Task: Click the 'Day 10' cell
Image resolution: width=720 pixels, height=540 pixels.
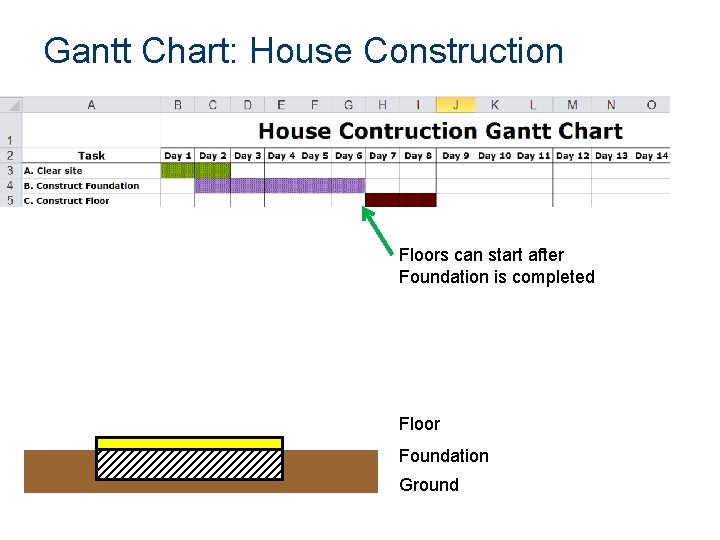Action: (495, 155)
